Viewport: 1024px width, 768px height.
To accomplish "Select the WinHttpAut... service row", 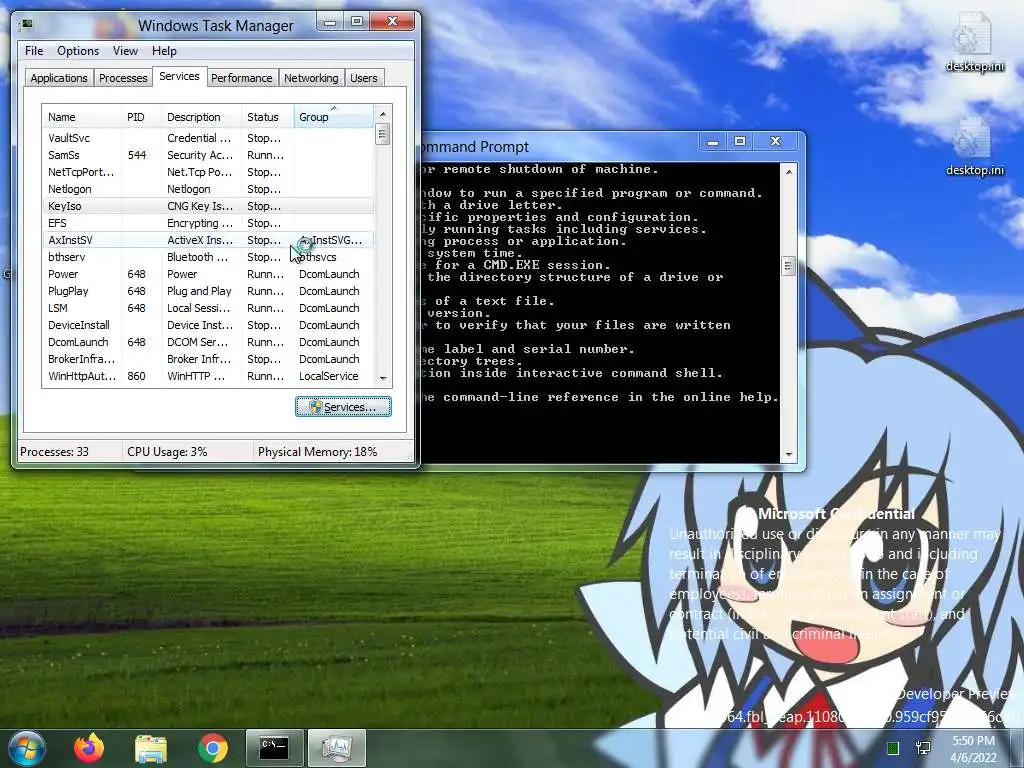I will click(x=208, y=376).
